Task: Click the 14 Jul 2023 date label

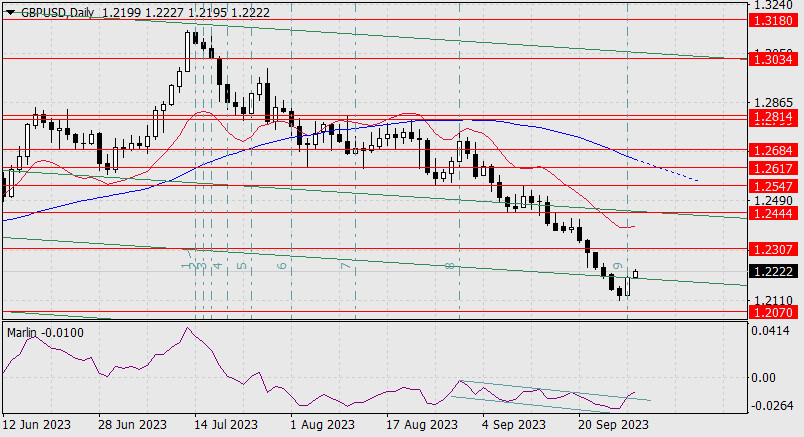Action: (x=227, y=425)
